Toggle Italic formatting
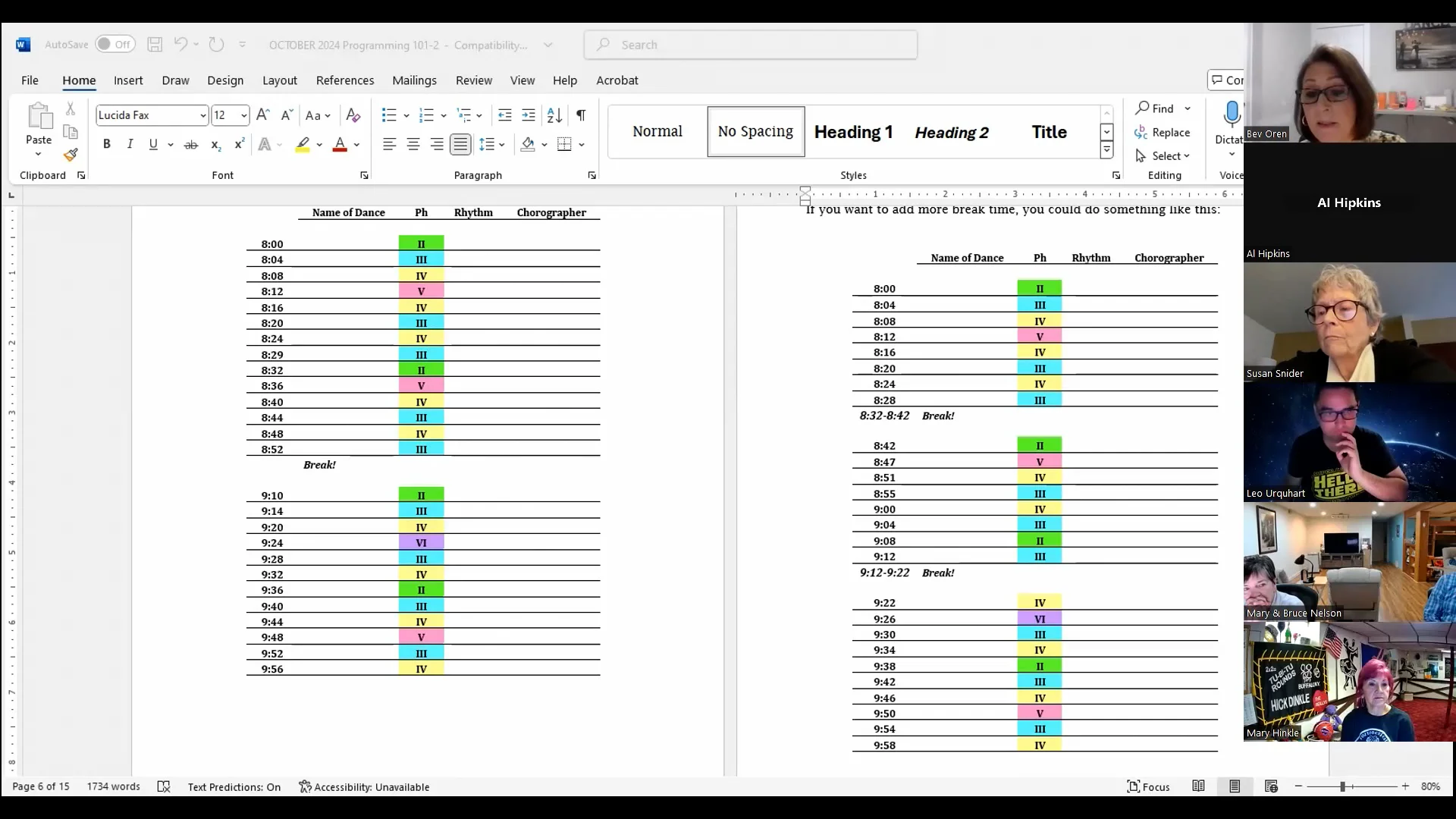The image size is (1456, 819). pyautogui.click(x=130, y=144)
